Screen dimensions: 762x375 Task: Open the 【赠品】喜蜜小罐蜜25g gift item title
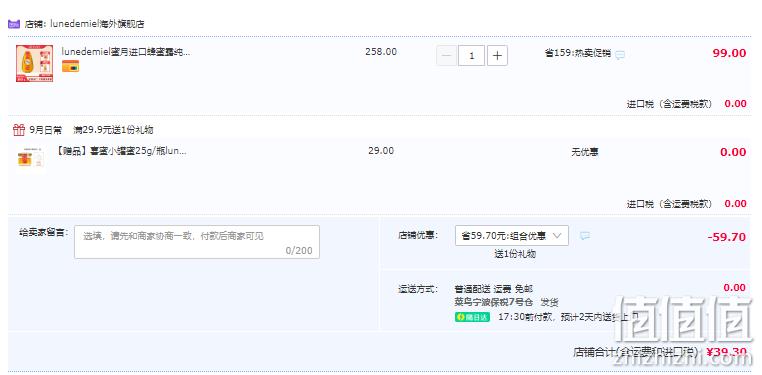121,151
